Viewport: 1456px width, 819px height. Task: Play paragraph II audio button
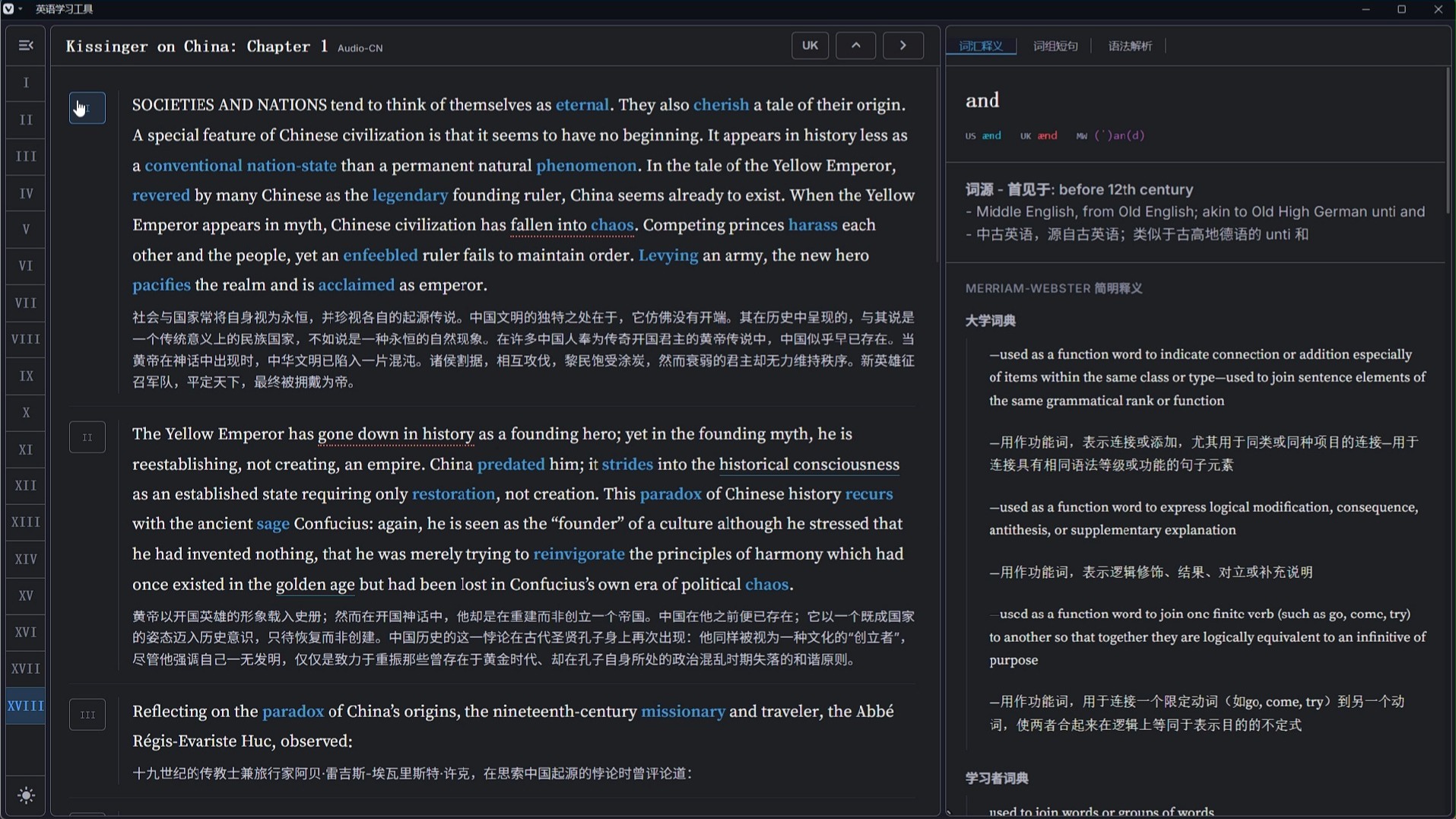tap(87, 437)
